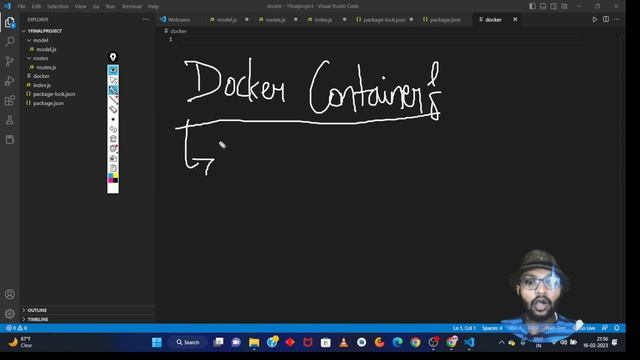The width and height of the screenshot is (640, 360).
Task: Toggle the eye icon in annotation toolbar
Action: 113,70
